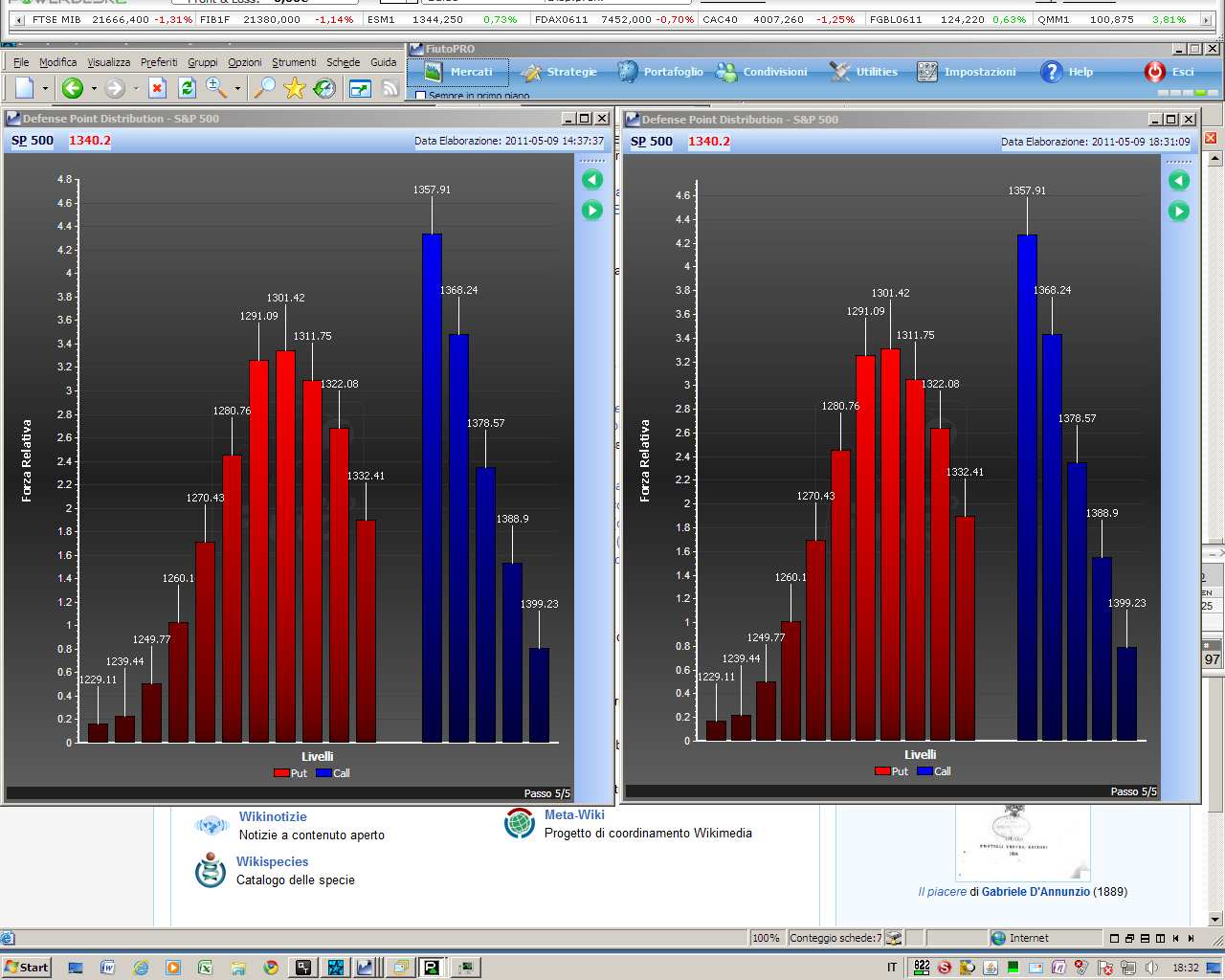Click the Windows Start button
Image resolution: width=1225 pixels, height=980 pixels.
tap(27, 967)
